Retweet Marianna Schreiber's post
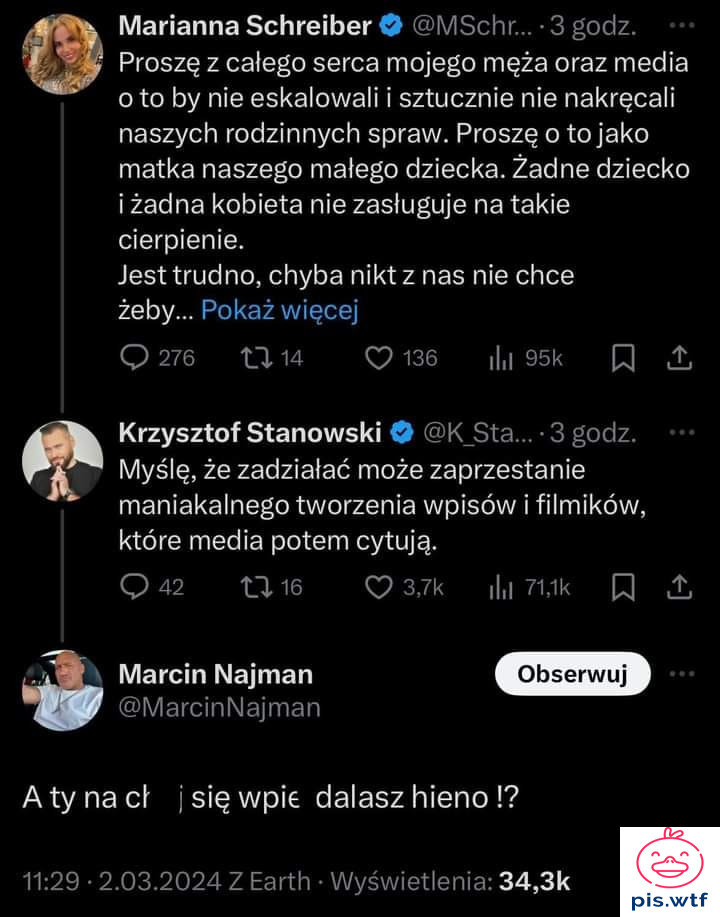720x917 pixels. tap(250, 357)
